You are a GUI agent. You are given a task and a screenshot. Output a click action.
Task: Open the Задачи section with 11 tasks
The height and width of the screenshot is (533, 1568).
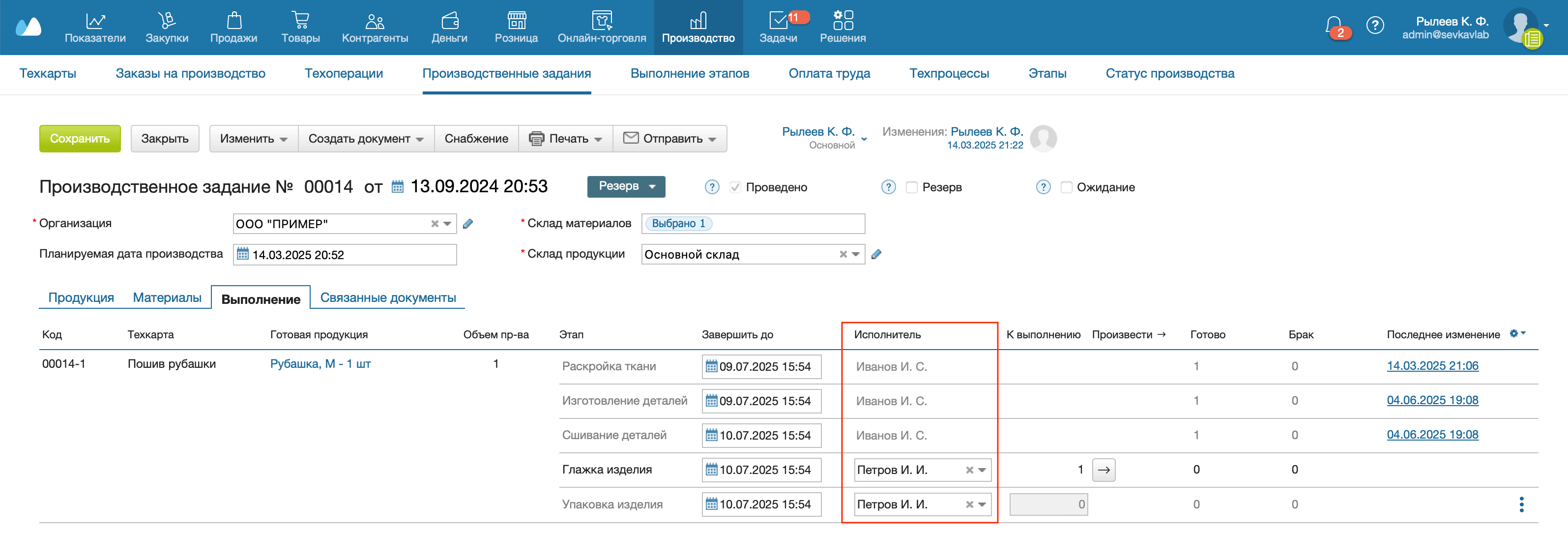point(778,27)
